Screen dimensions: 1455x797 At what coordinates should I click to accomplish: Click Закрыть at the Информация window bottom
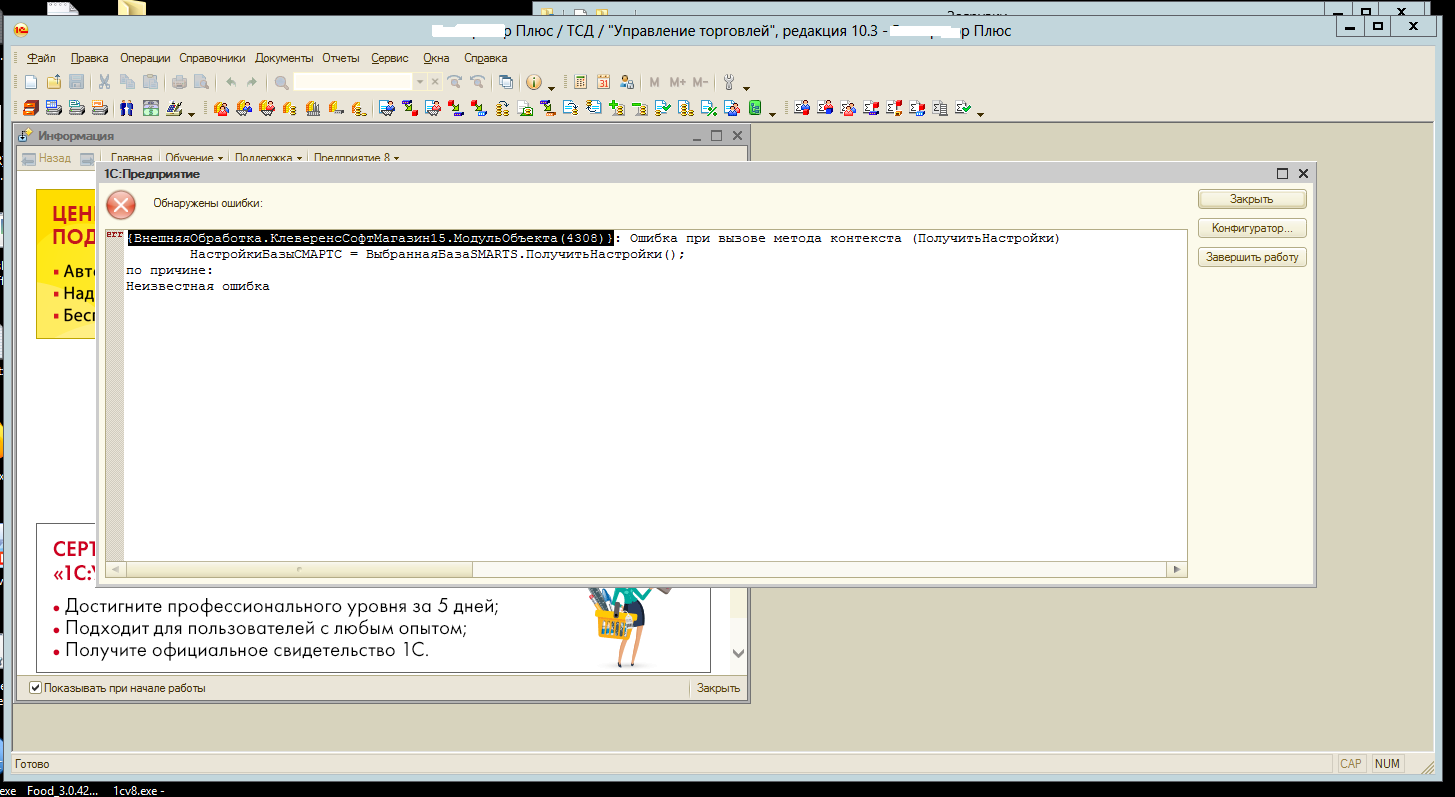tap(718, 688)
